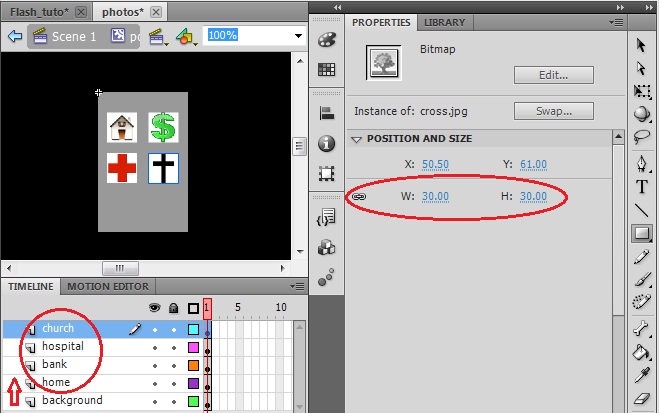The height and width of the screenshot is (413, 659).
Task: Select the Eyedropper tool
Action: (x=642, y=375)
